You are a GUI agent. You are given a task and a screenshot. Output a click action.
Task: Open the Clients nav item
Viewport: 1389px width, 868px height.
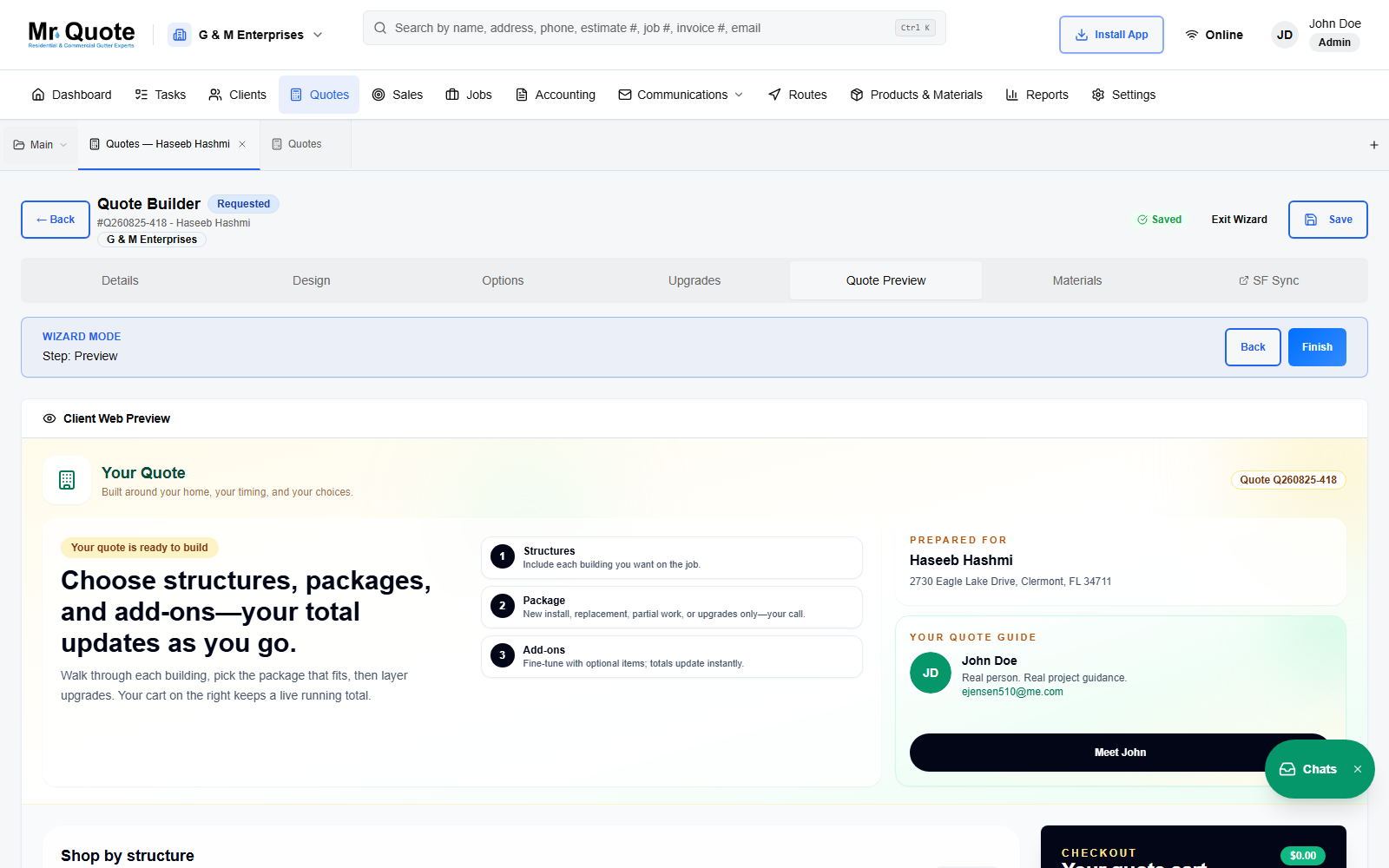coord(237,95)
